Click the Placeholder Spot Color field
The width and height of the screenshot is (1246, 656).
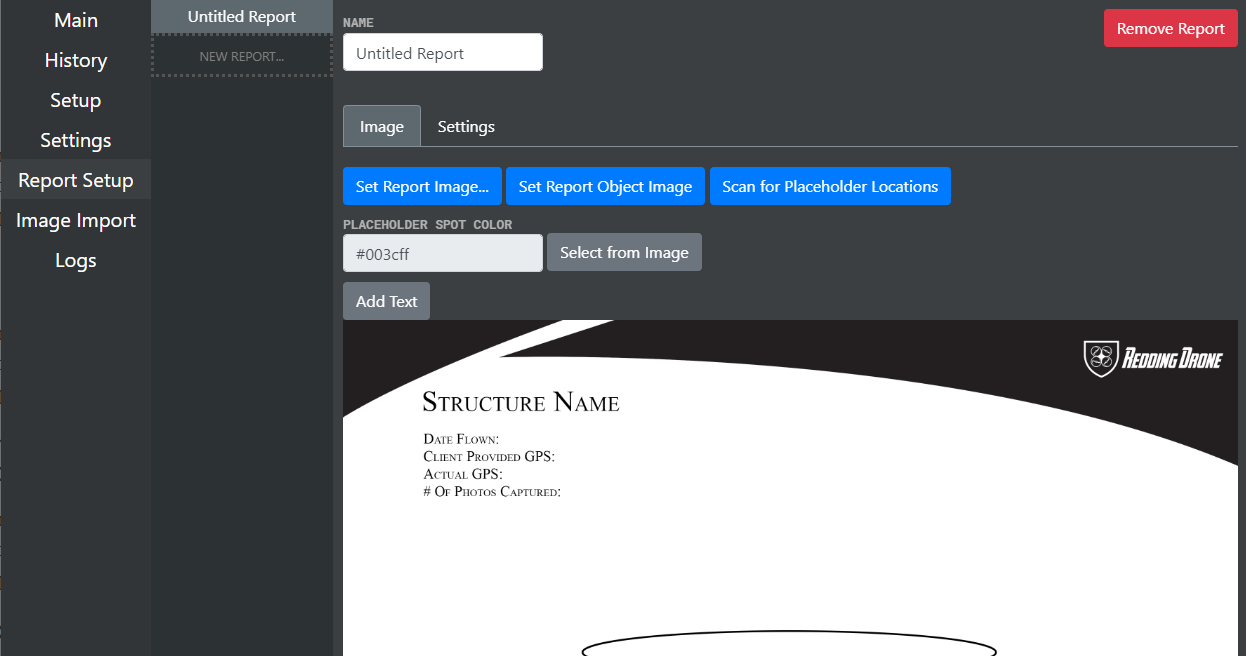442,253
